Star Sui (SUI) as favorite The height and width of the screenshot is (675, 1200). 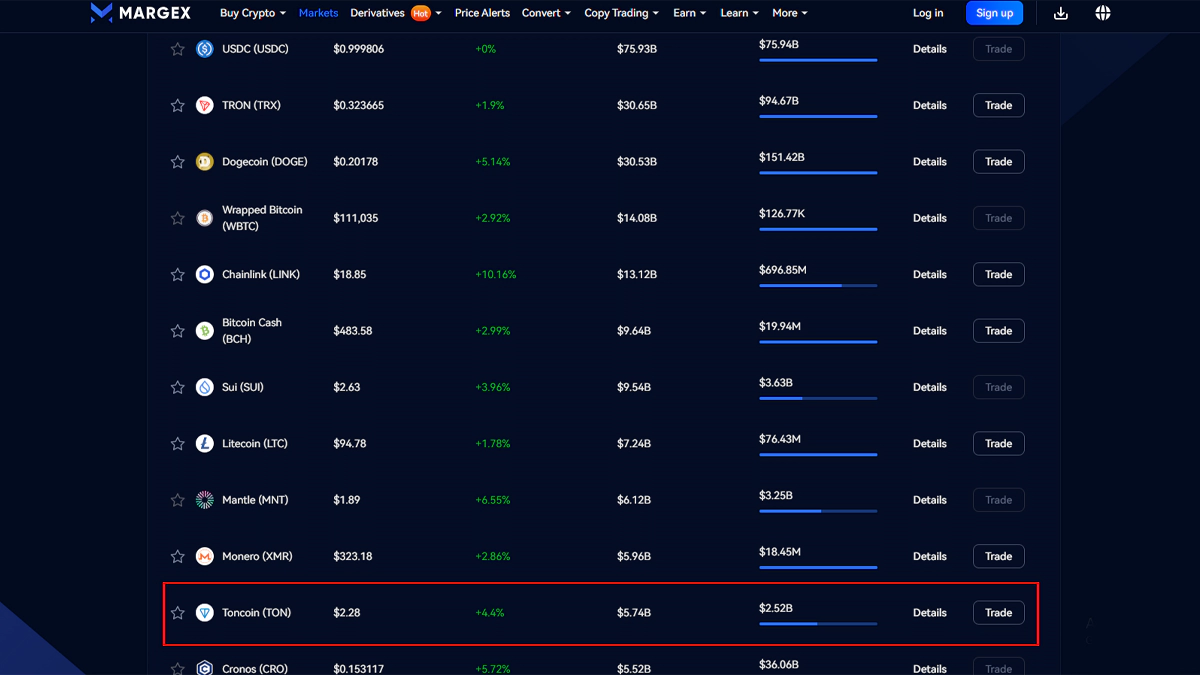click(178, 388)
